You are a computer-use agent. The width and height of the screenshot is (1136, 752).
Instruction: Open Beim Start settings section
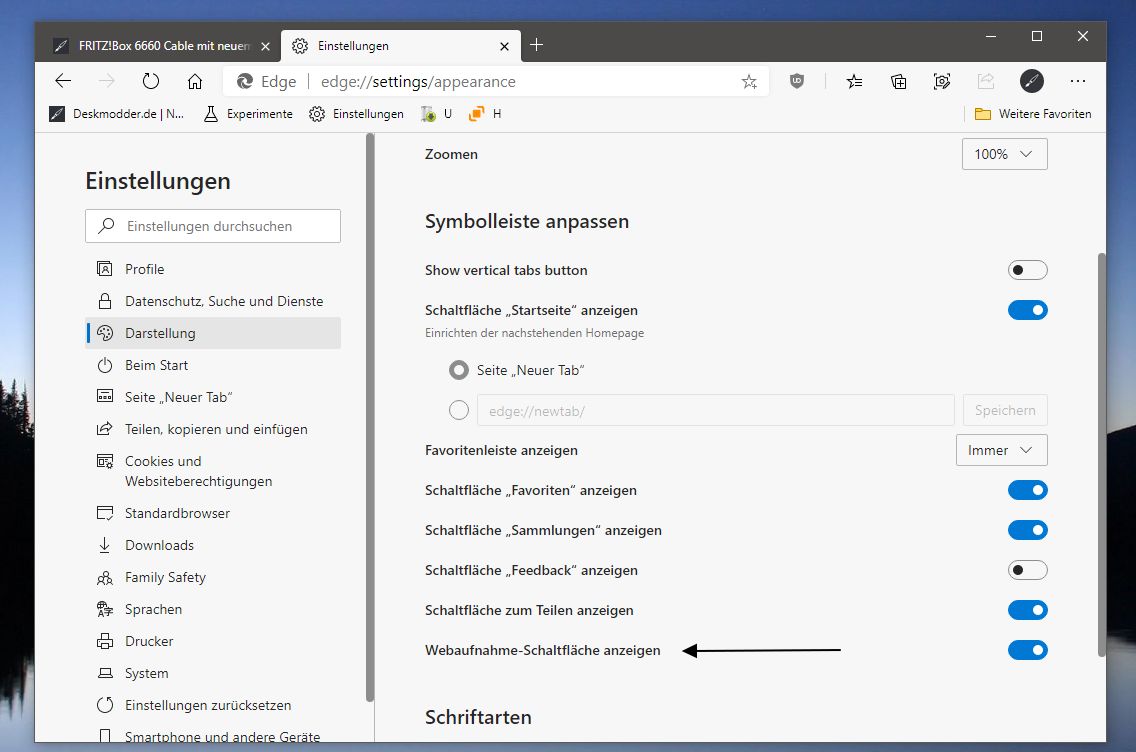click(x=213, y=365)
